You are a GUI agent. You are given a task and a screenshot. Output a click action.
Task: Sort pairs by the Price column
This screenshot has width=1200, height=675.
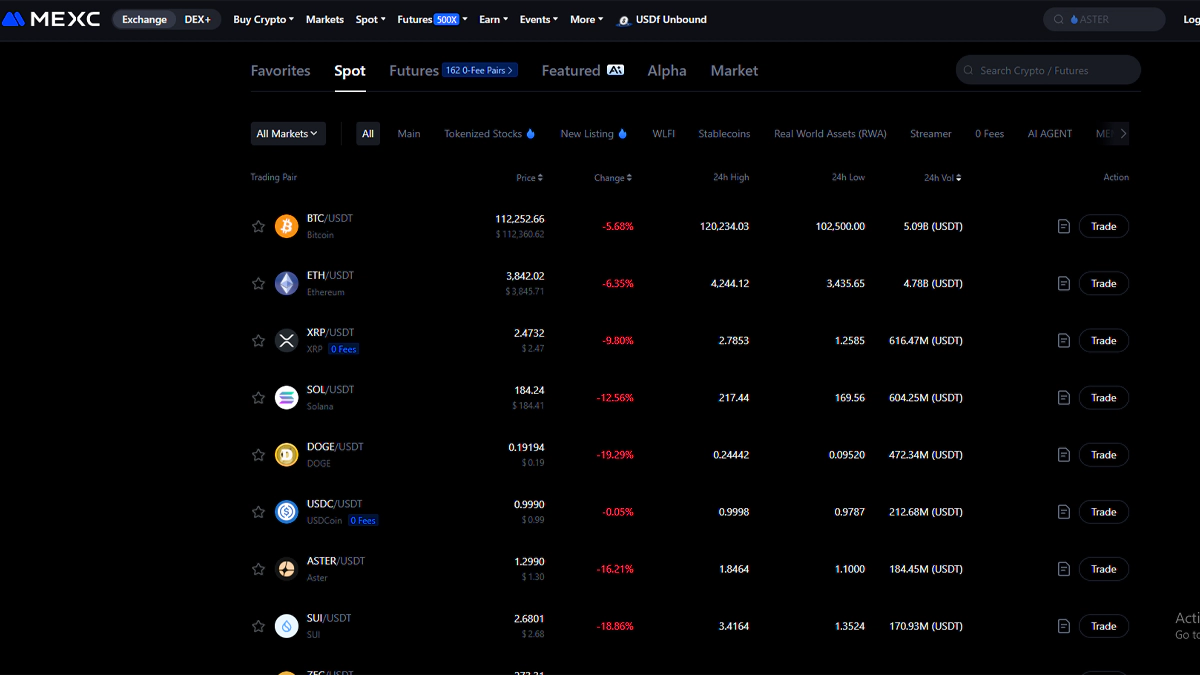pos(529,178)
